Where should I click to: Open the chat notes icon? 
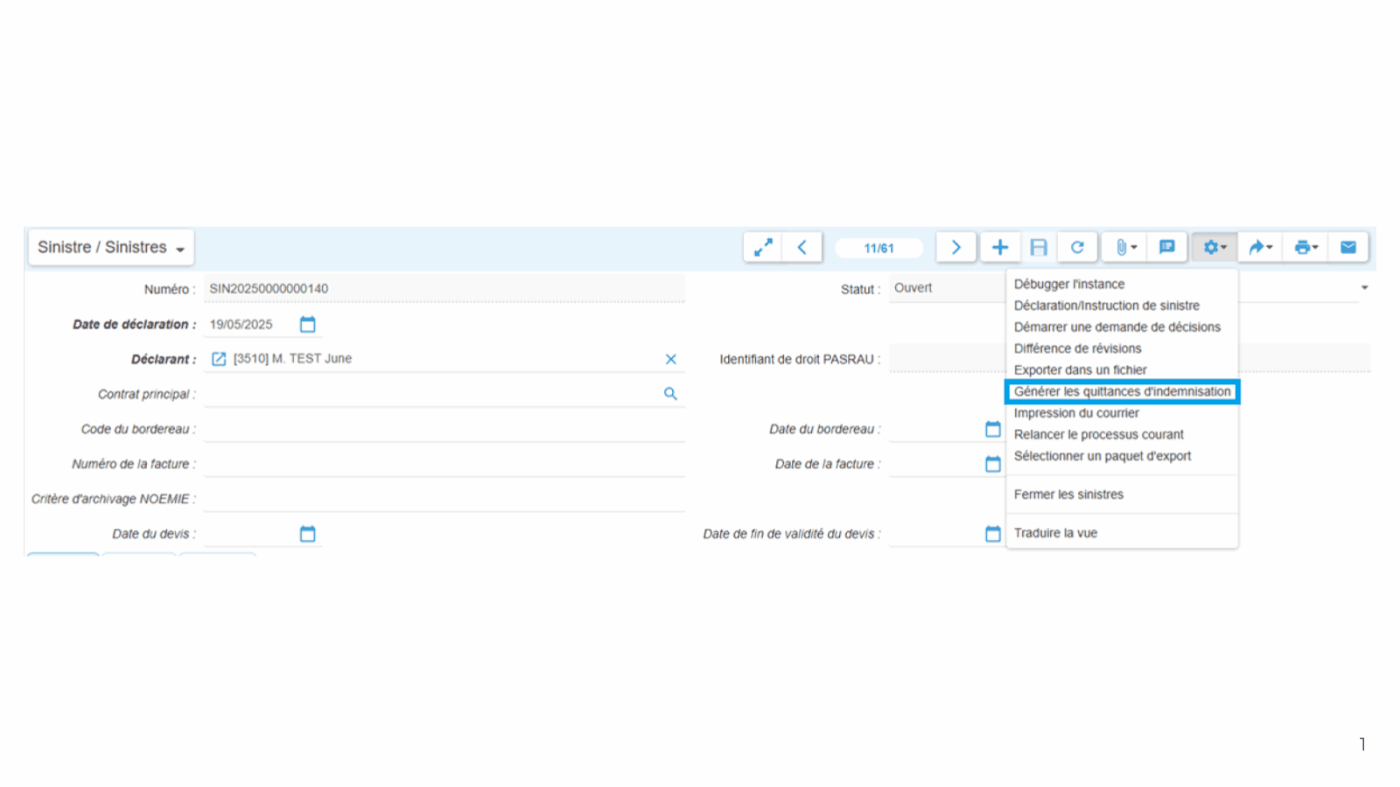[x=1166, y=247]
